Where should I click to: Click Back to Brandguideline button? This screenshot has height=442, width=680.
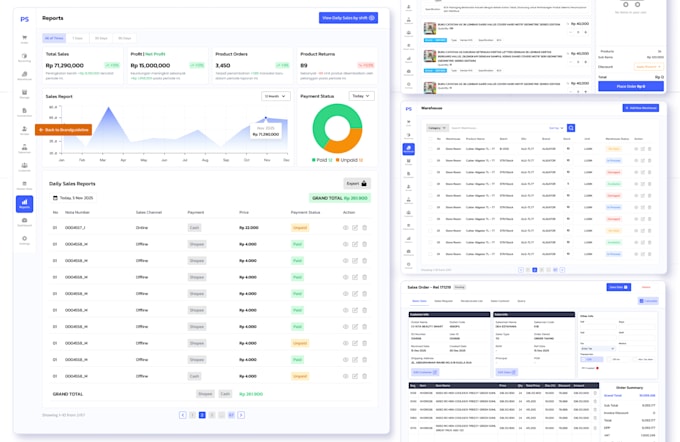coord(63,130)
